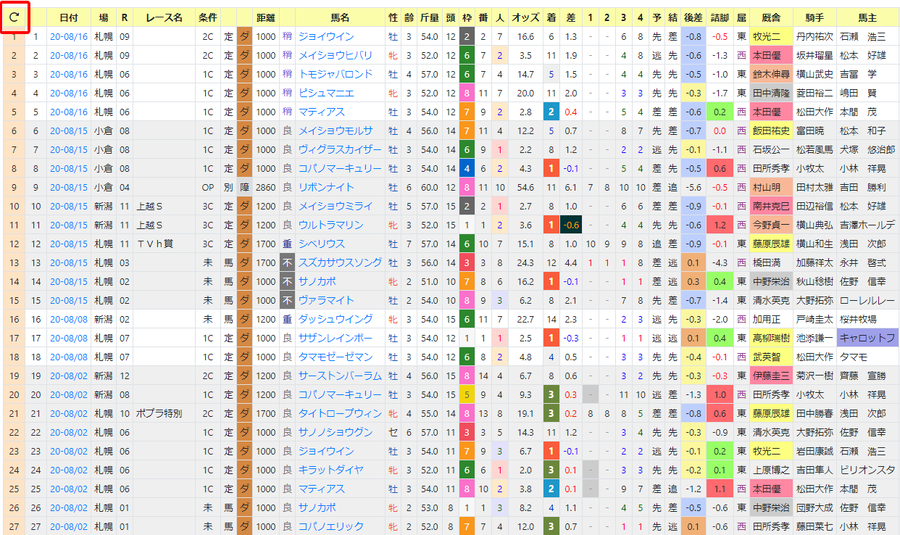Open horse link メイショウヒバリ
This screenshot has width=900, height=535.
[335, 56]
